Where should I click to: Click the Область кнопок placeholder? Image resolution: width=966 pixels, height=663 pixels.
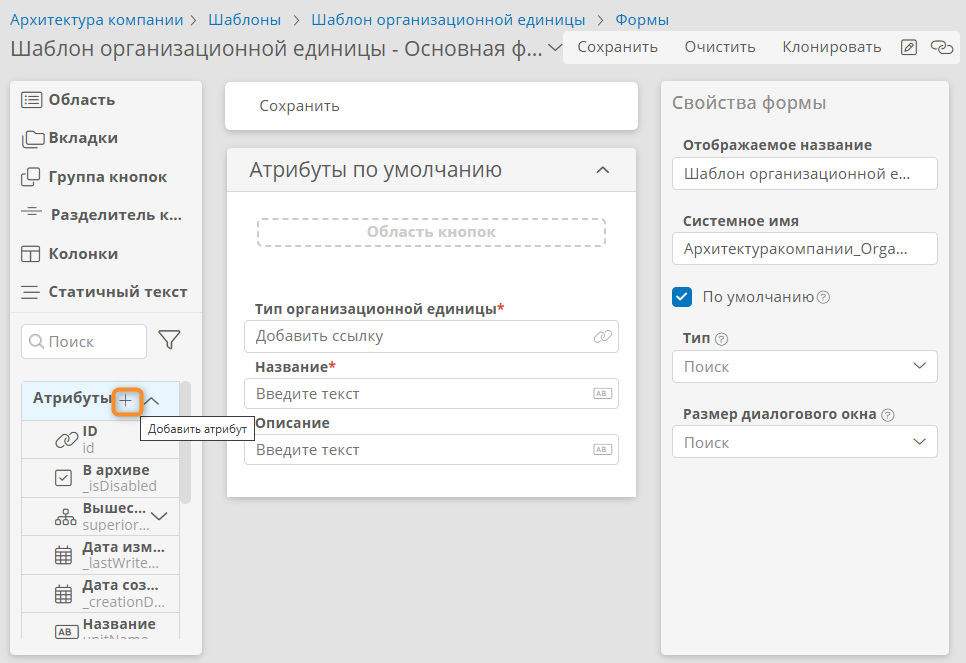click(x=431, y=232)
